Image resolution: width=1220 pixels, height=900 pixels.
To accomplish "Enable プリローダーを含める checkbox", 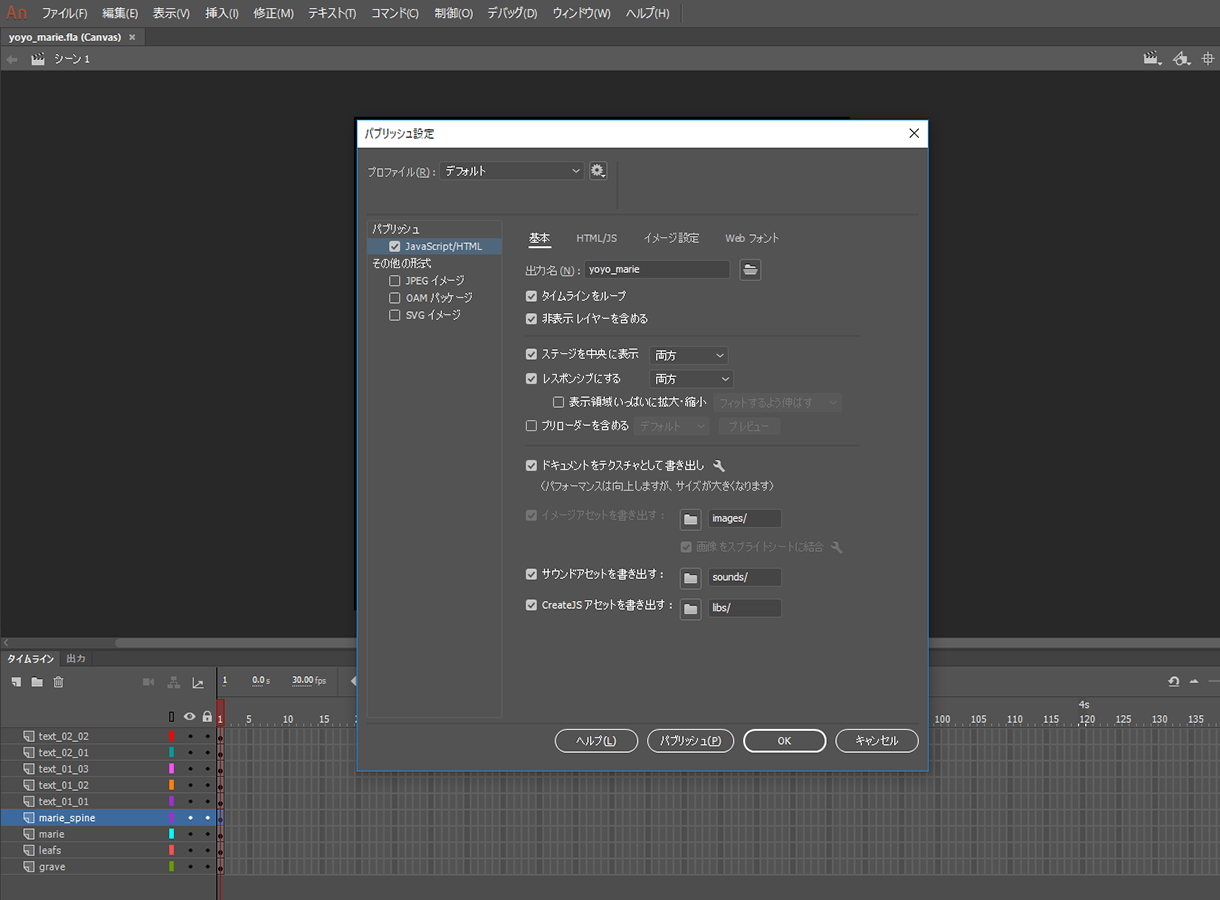I will click(x=532, y=426).
